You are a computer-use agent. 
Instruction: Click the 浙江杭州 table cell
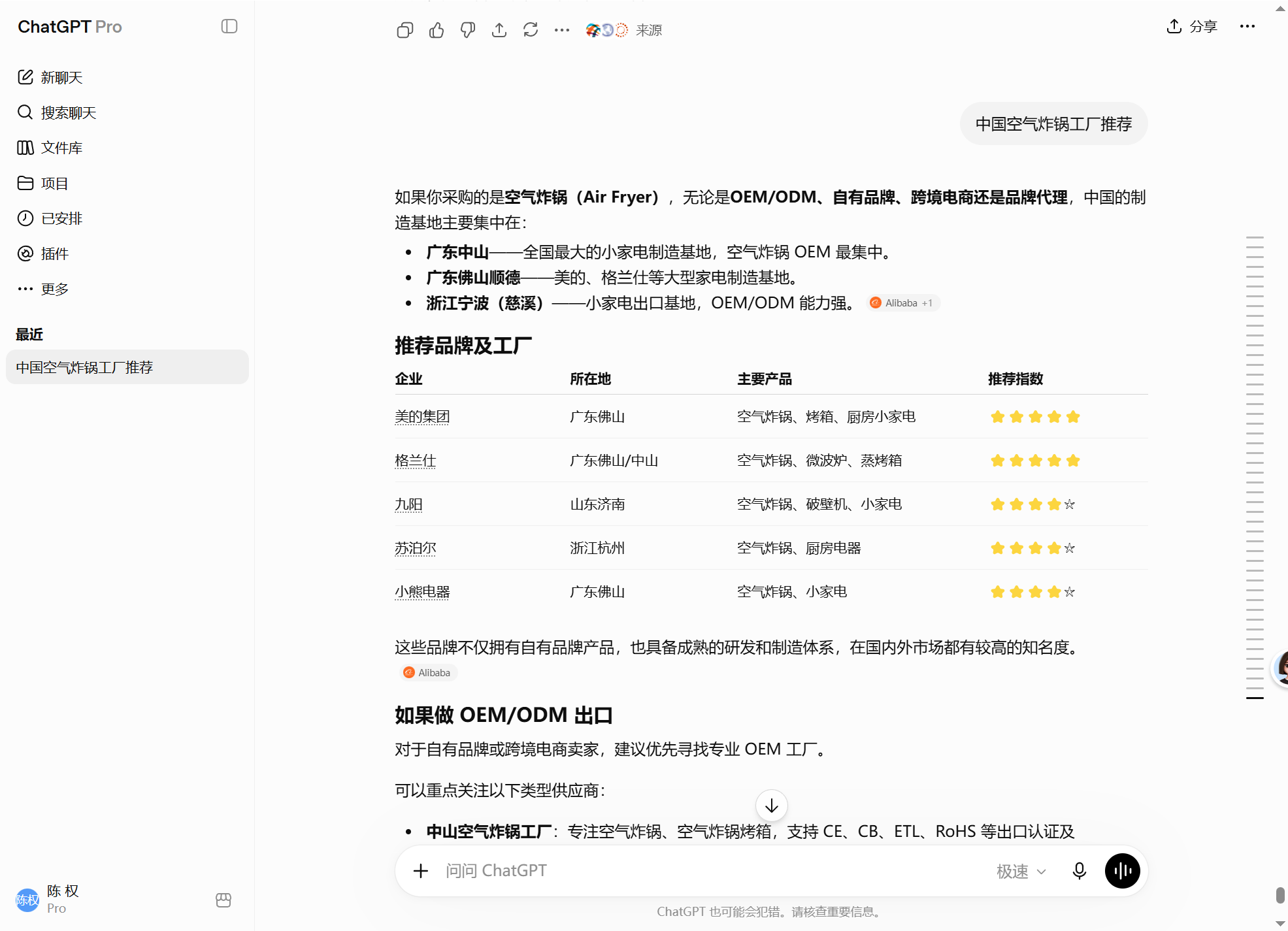(597, 548)
